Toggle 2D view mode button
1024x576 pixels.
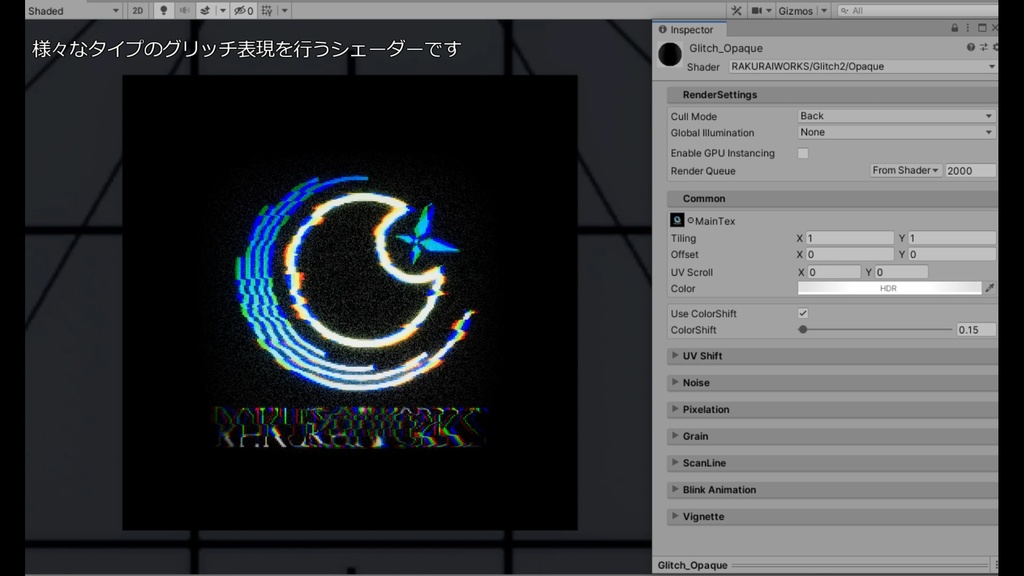click(x=138, y=10)
